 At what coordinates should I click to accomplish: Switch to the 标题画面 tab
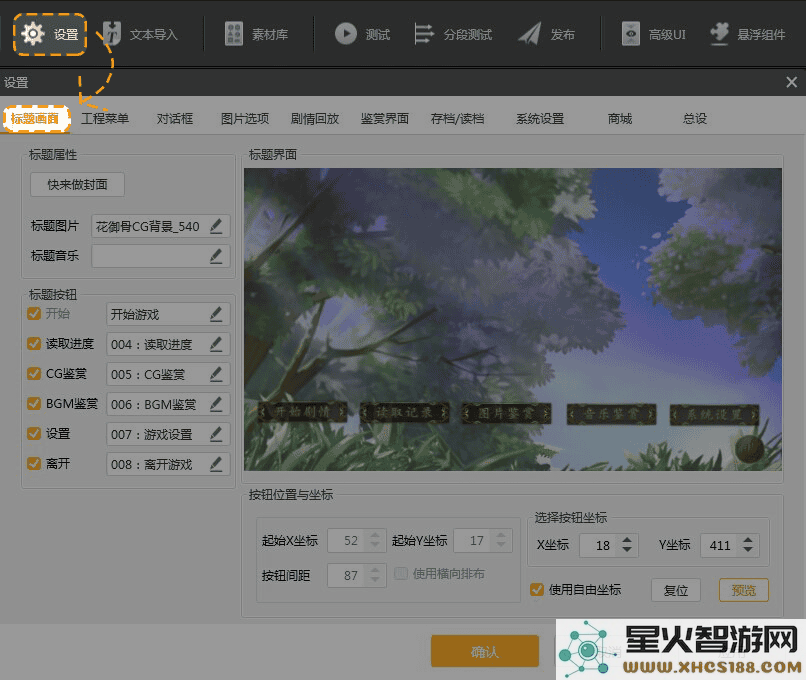35,119
